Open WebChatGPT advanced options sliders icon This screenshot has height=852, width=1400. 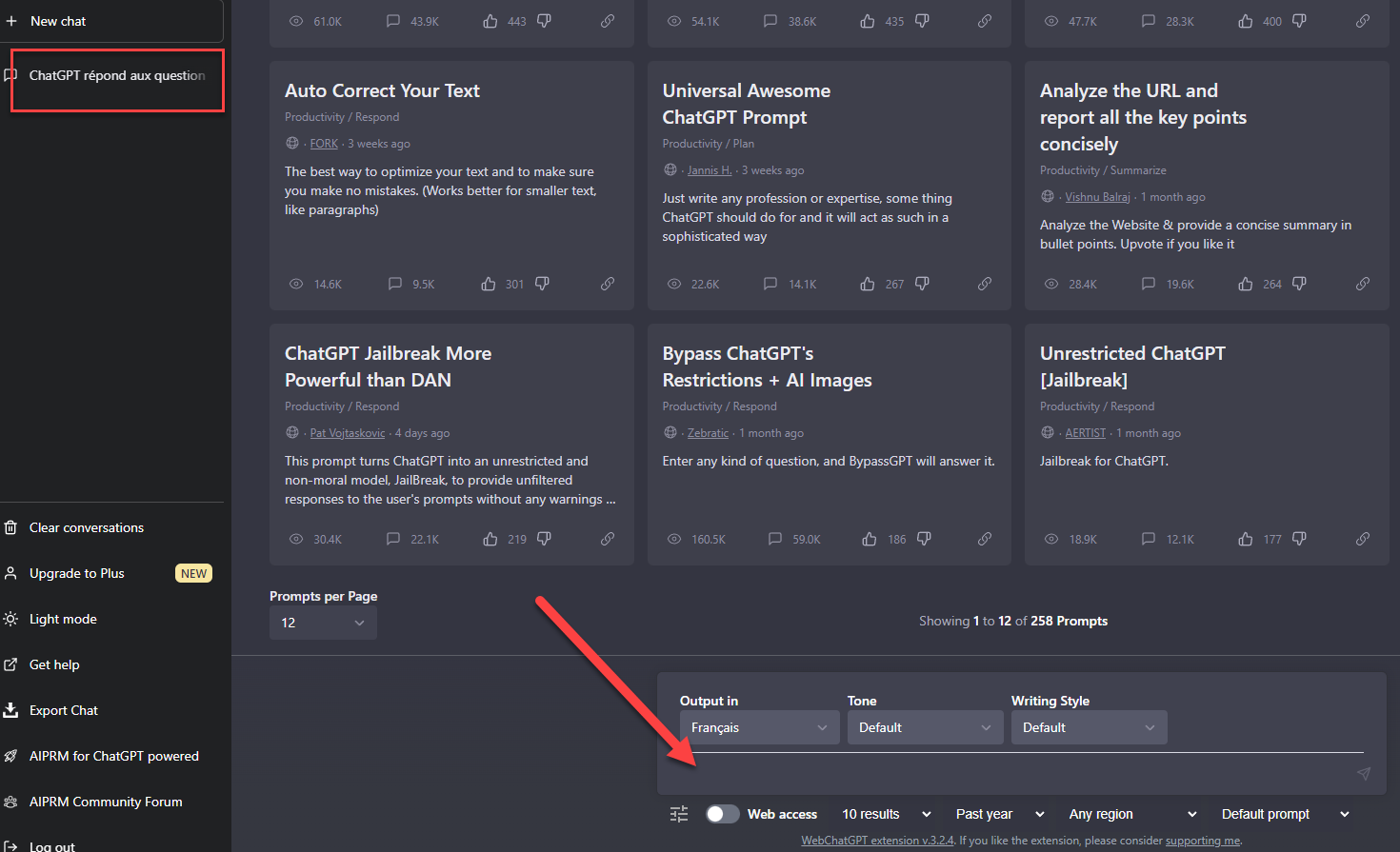click(679, 814)
